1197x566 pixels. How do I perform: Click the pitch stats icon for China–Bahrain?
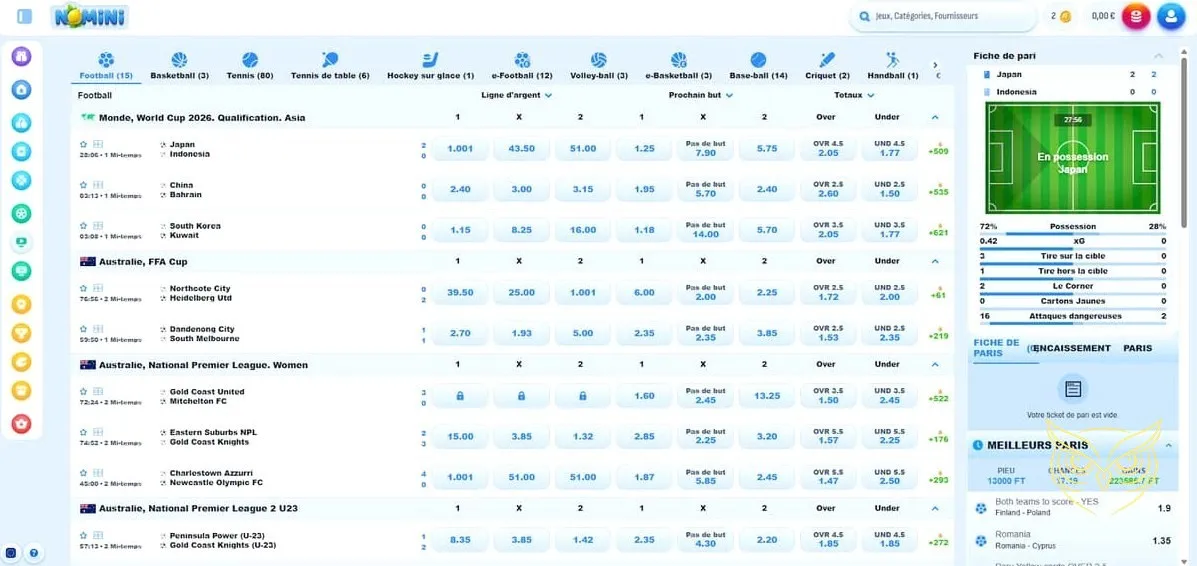pyautogui.click(x=98, y=185)
